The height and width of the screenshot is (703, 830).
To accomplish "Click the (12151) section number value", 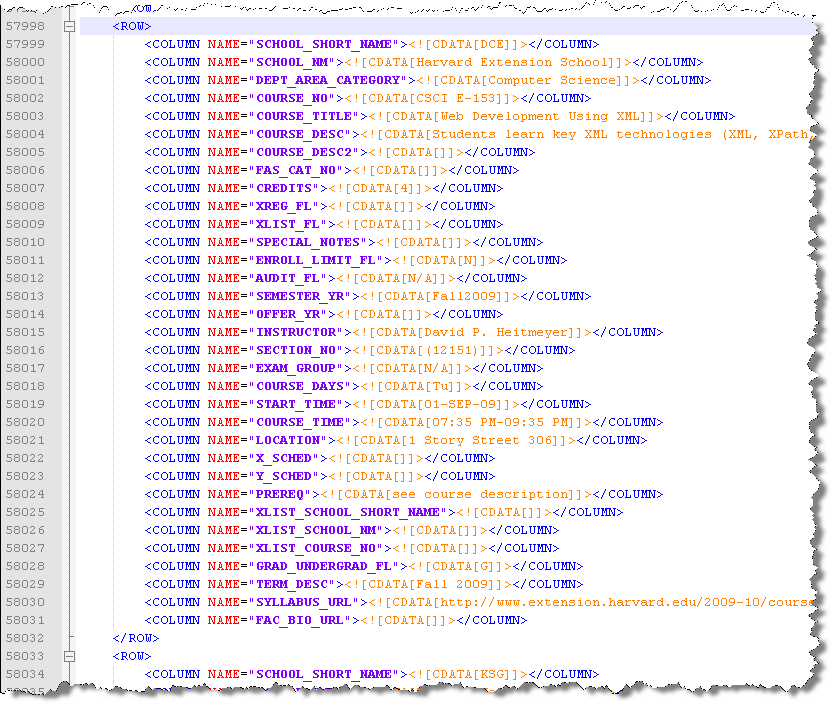I will coord(453,350).
